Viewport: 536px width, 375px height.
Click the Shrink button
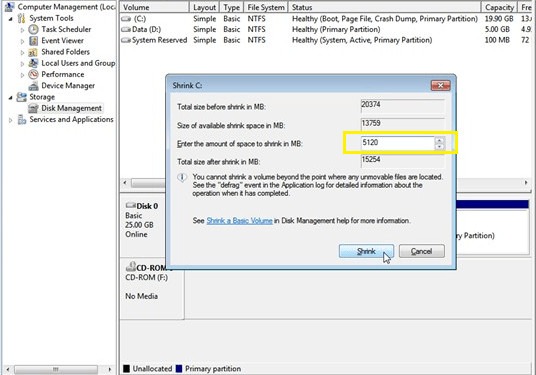point(366,251)
